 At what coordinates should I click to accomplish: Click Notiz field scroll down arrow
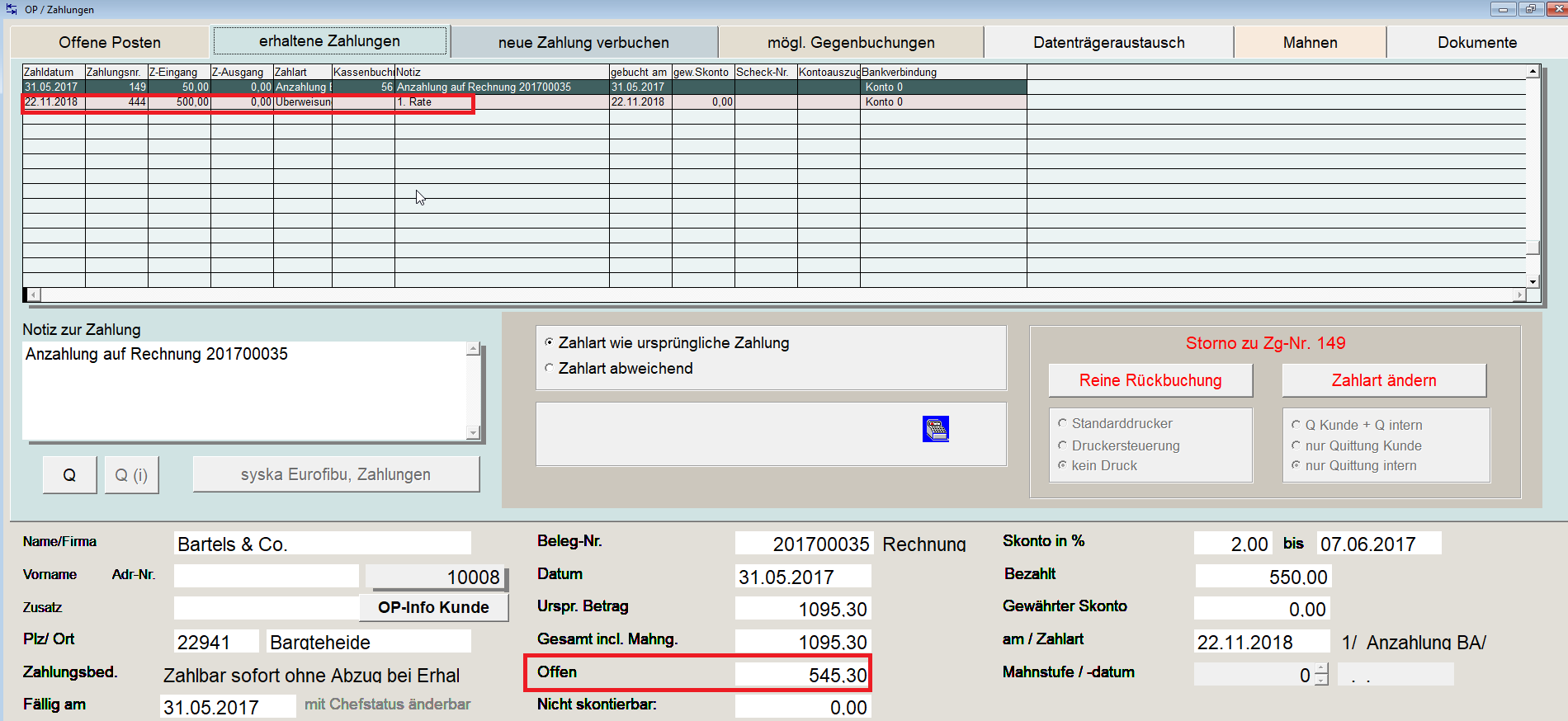(473, 432)
